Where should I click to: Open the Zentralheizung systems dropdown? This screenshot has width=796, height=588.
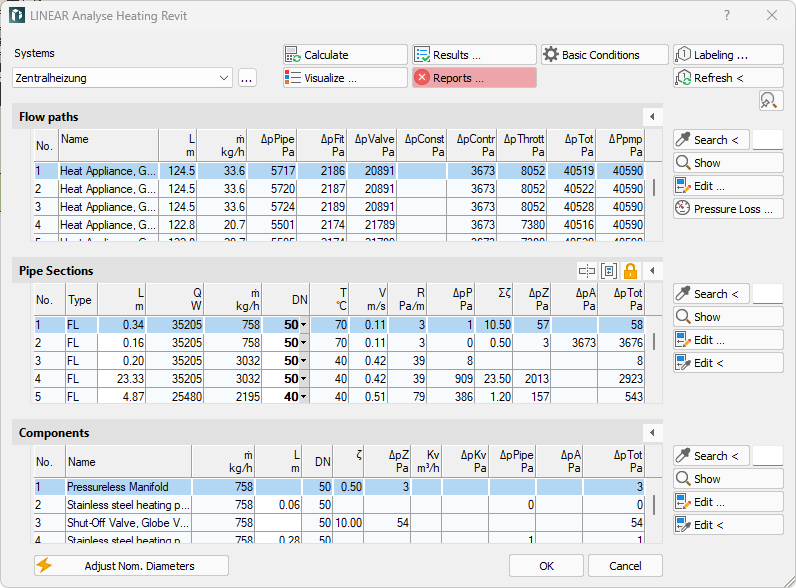point(122,78)
